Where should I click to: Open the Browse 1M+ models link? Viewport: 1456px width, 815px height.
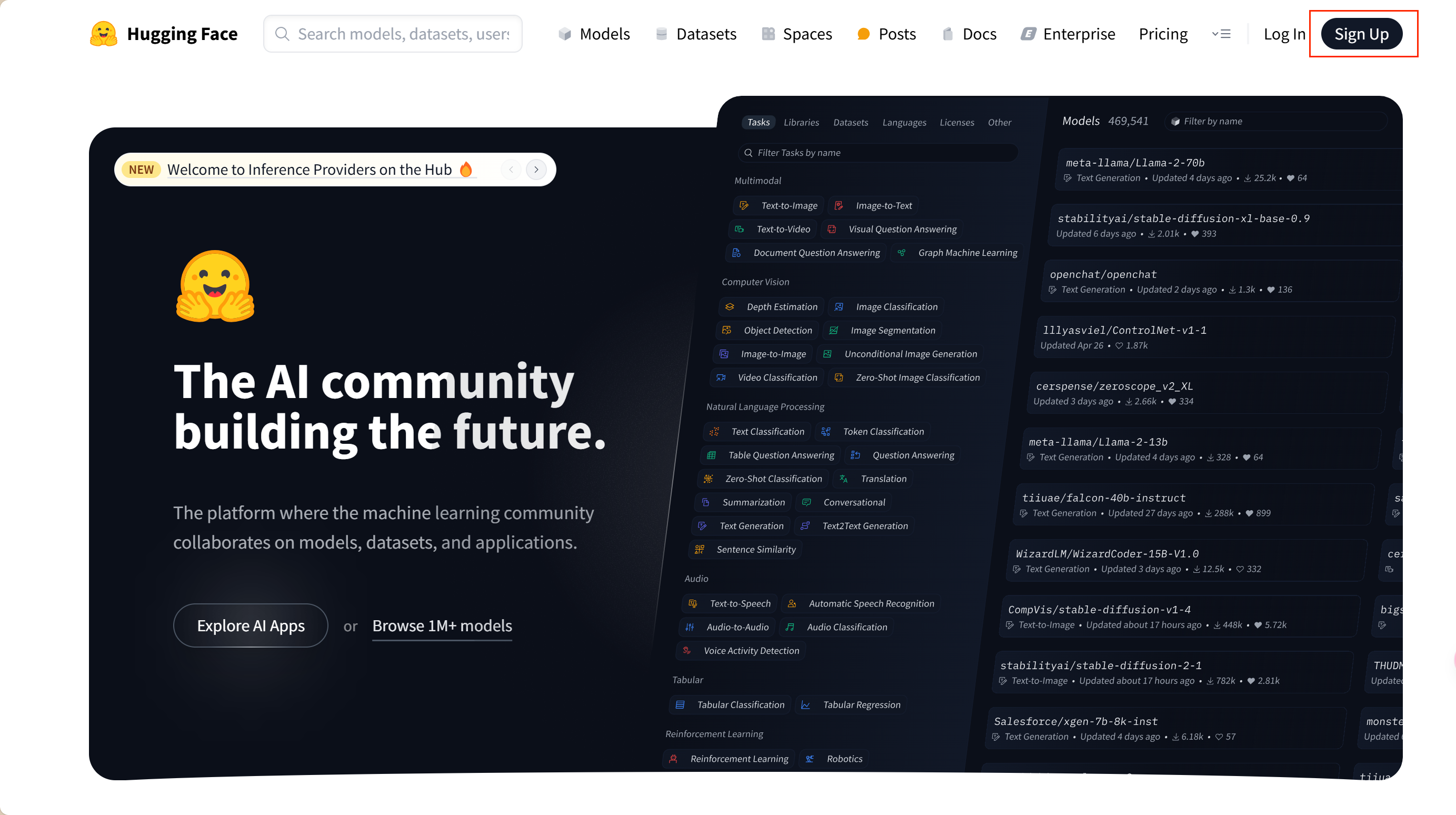click(x=442, y=626)
